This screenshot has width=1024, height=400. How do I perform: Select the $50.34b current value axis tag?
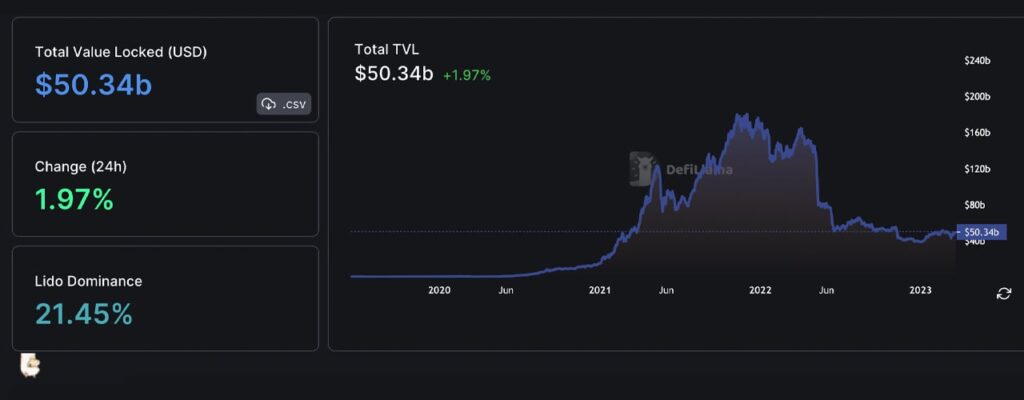(981, 232)
